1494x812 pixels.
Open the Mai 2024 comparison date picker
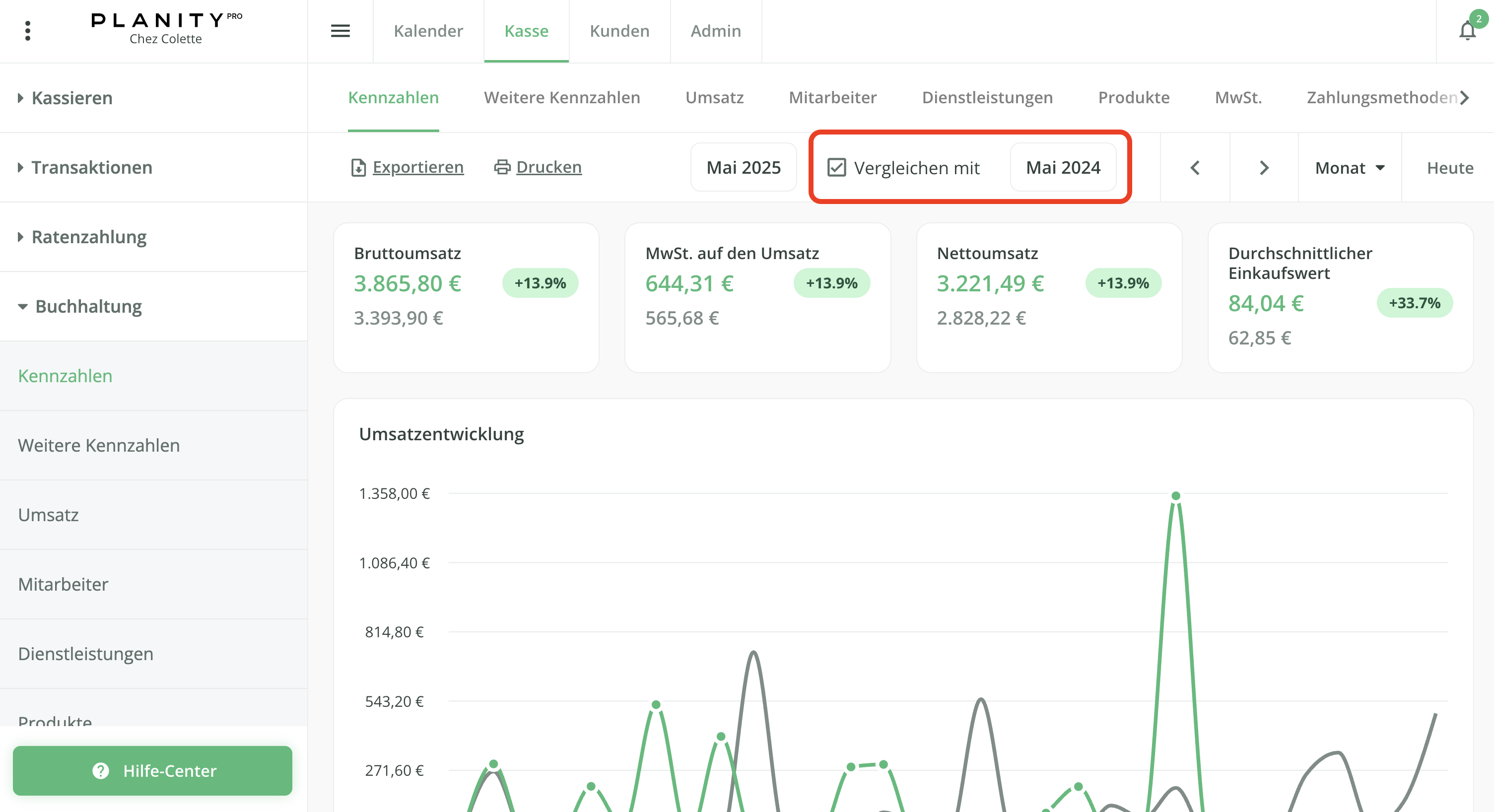pyautogui.click(x=1063, y=168)
